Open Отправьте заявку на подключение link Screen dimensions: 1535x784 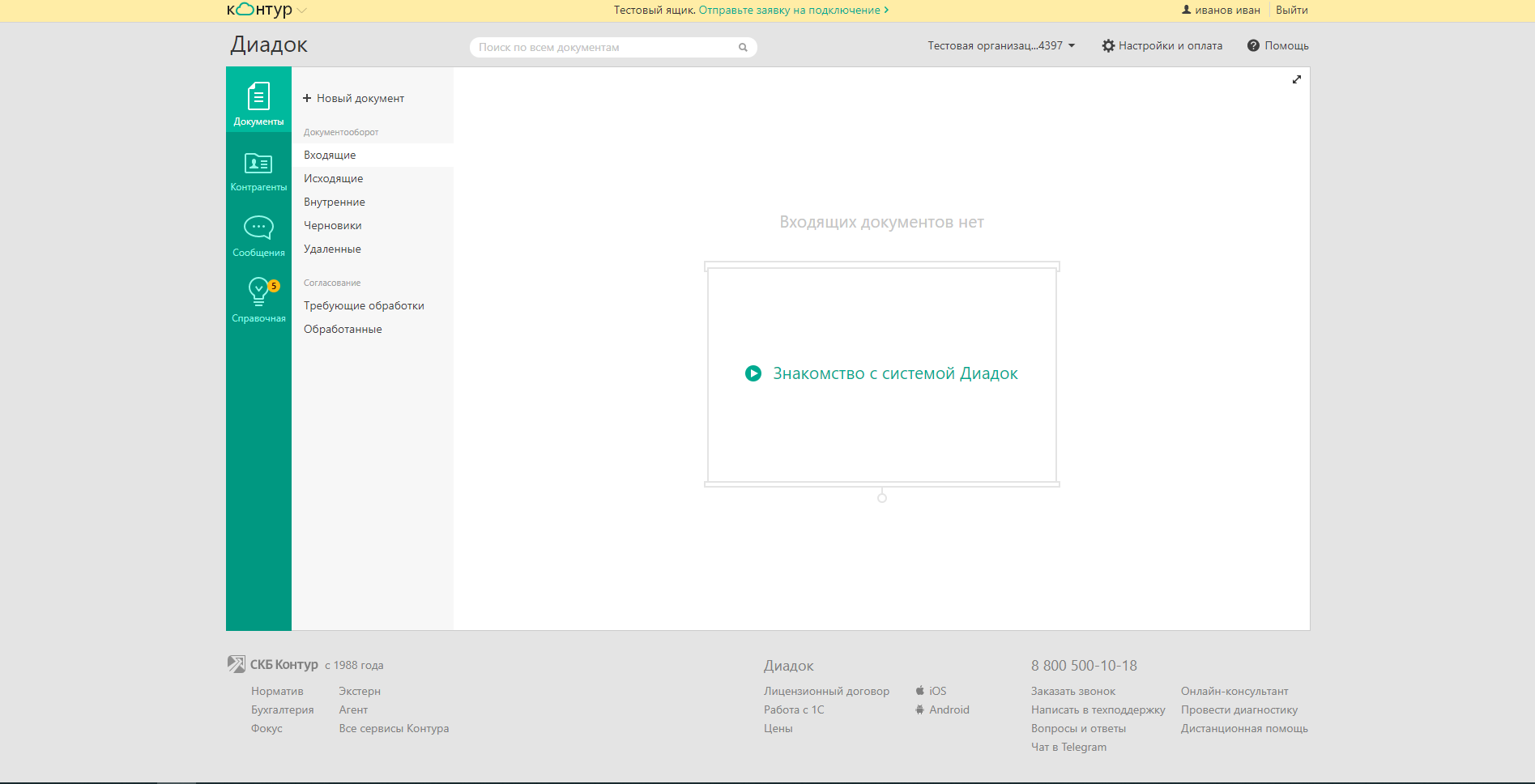(794, 10)
